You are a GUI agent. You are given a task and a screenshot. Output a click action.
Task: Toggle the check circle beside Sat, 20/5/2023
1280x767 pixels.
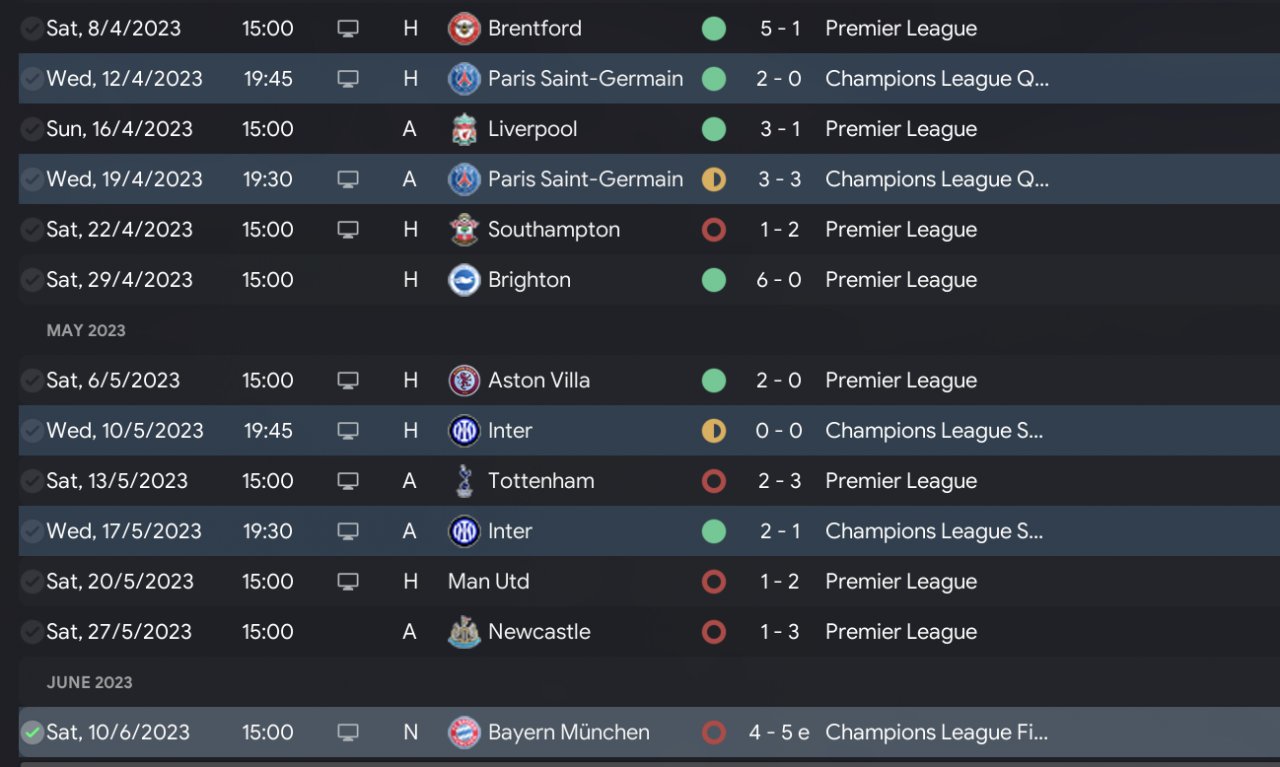point(32,581)
